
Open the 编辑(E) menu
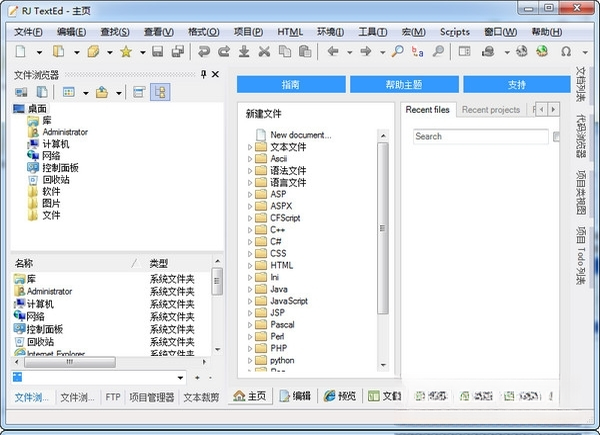tap(71, 32)
